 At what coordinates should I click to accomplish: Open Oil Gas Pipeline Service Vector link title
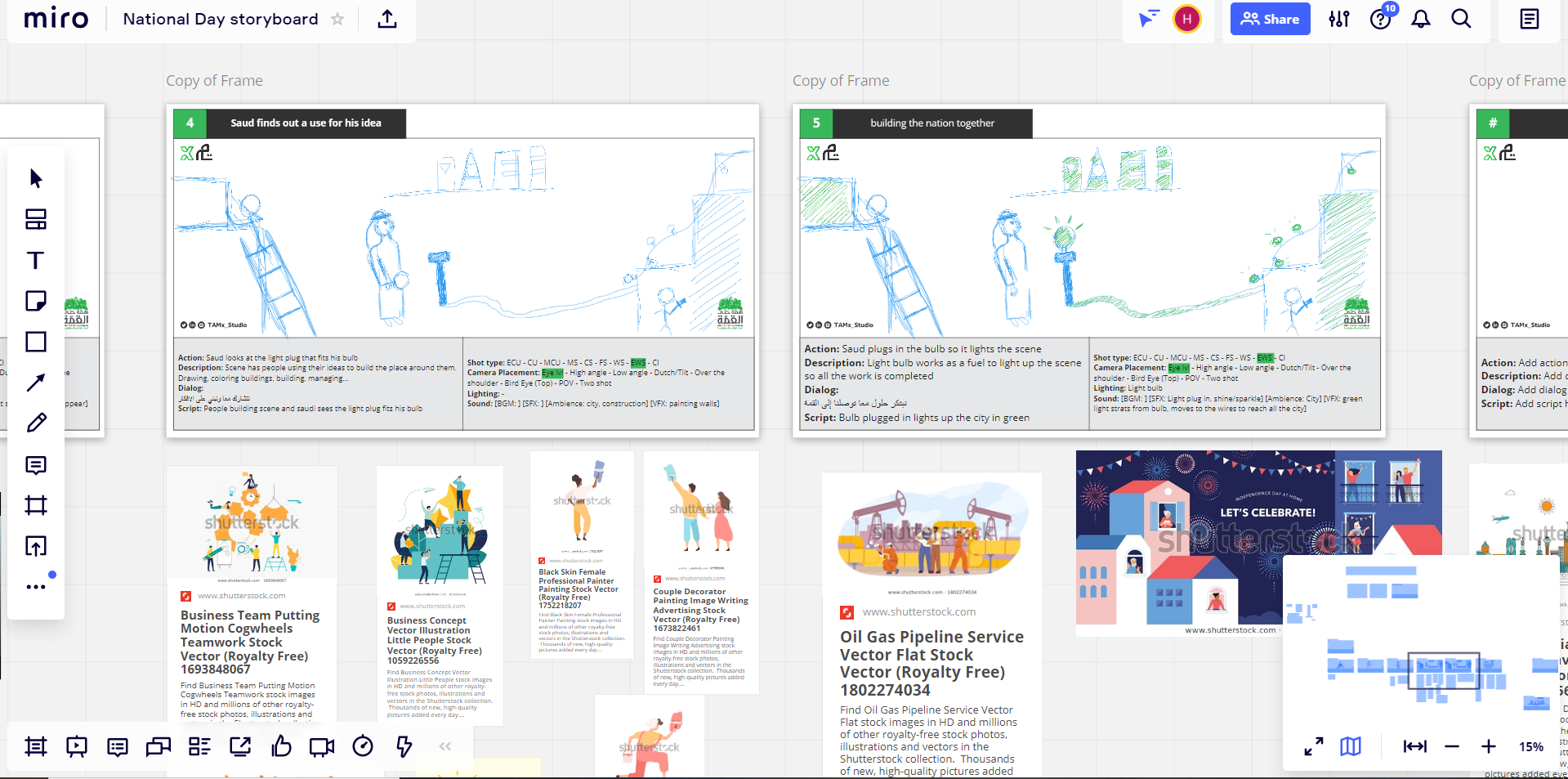click(931, 663)
